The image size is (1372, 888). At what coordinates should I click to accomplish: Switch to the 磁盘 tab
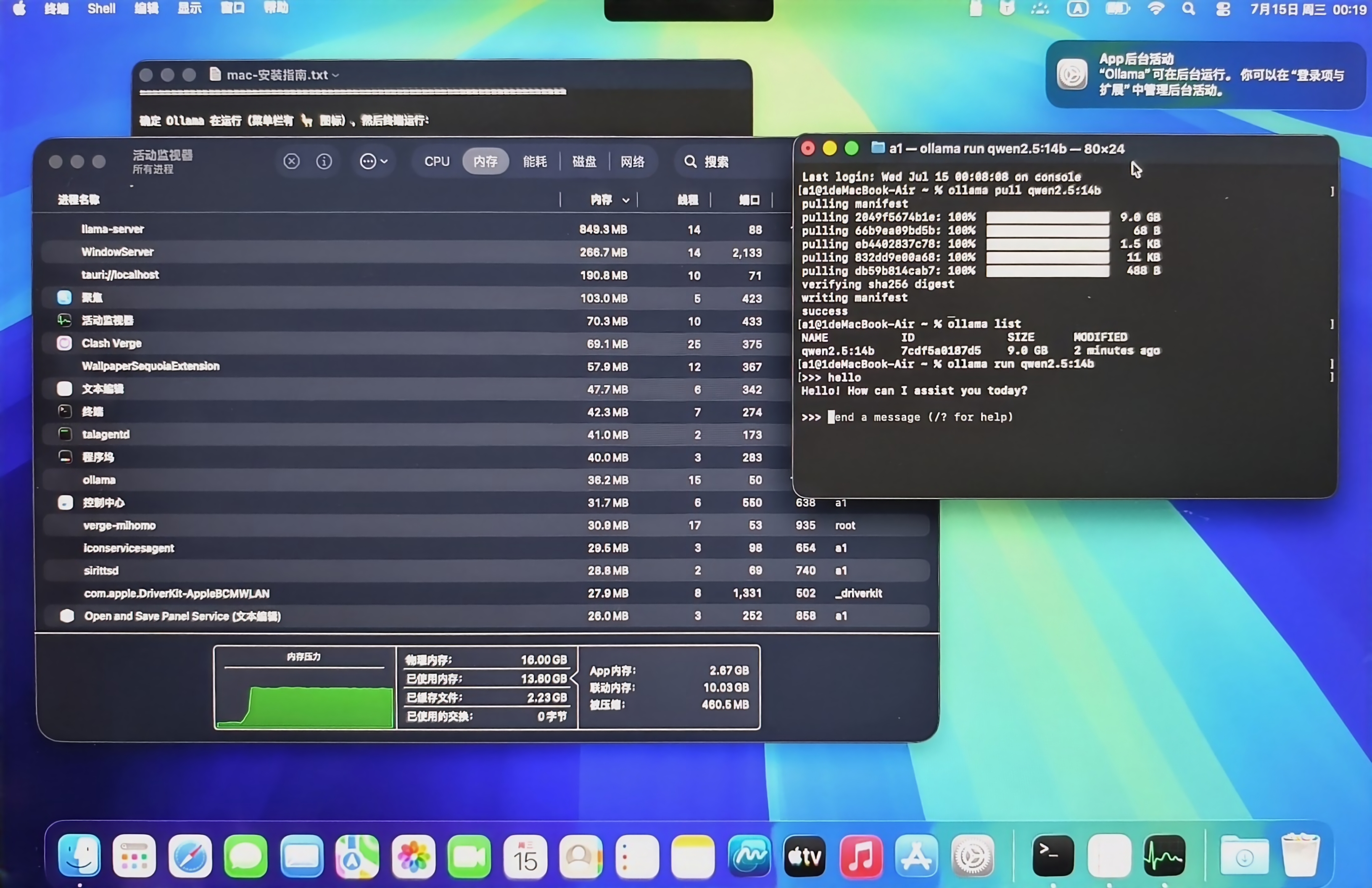(584, 161)
